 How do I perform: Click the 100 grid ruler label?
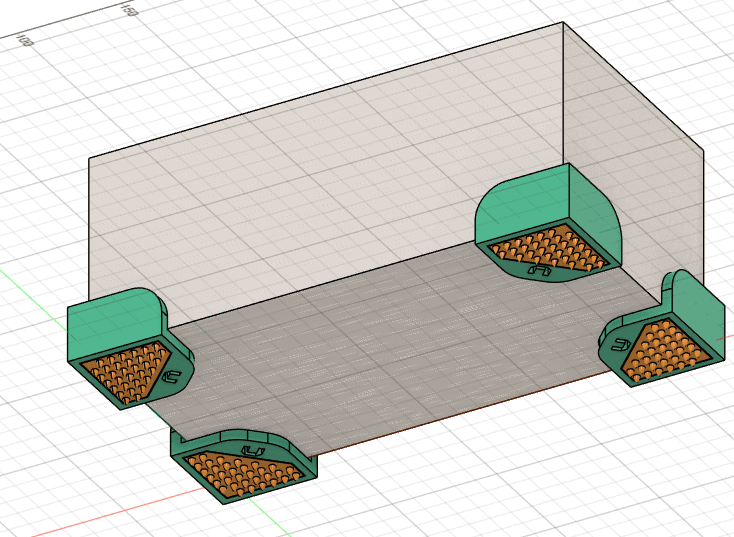click(24, 41)
